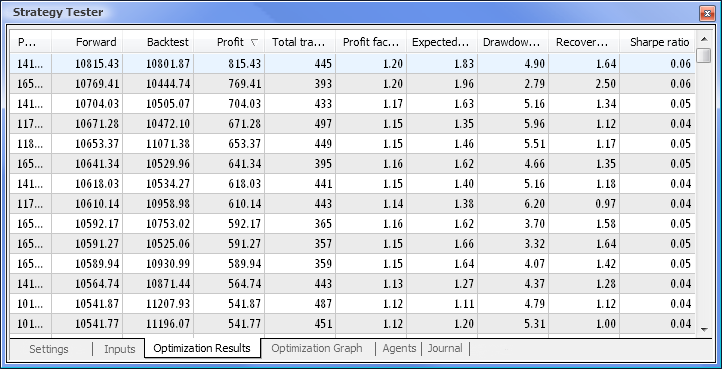Switch to the Agents tab
The height and width of the screenshot is (369, 722).
coord(399,348)
